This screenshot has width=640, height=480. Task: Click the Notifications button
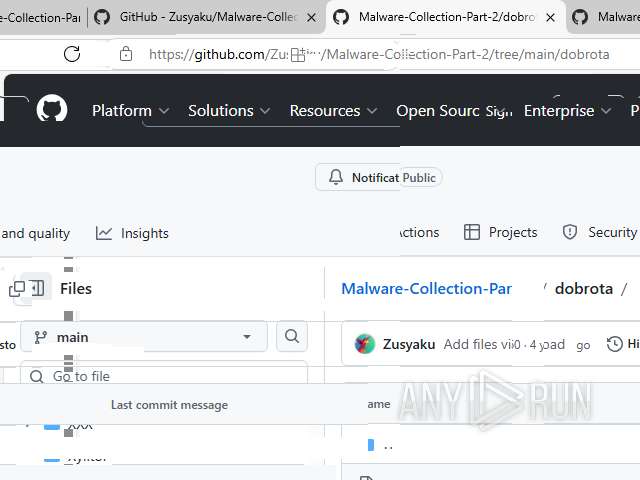(x=358, y=178)
